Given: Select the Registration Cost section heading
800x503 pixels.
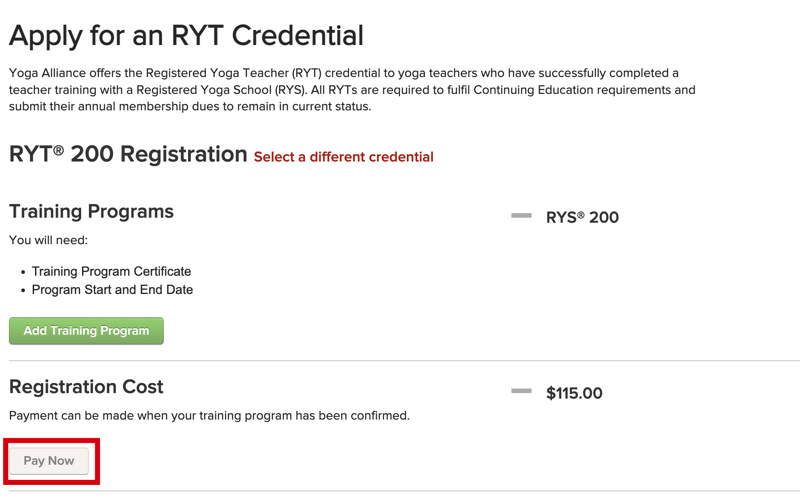Looking at the screenshot, I should [x=86, y=387].
